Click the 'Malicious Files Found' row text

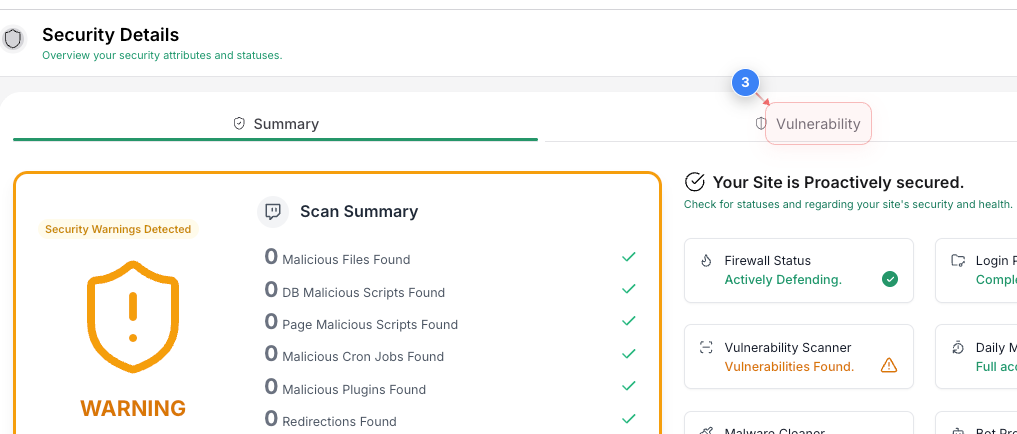tap(346, 259)
